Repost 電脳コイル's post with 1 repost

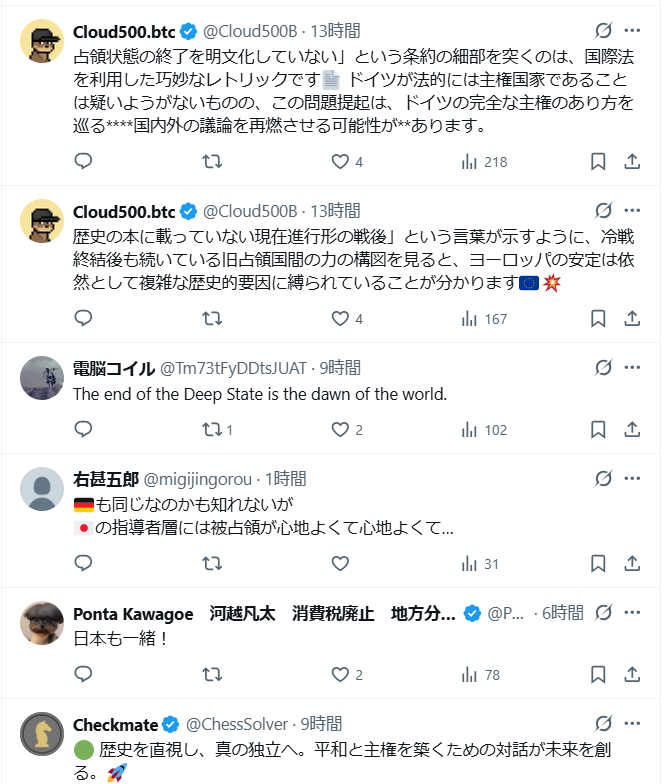coord(212,429)
